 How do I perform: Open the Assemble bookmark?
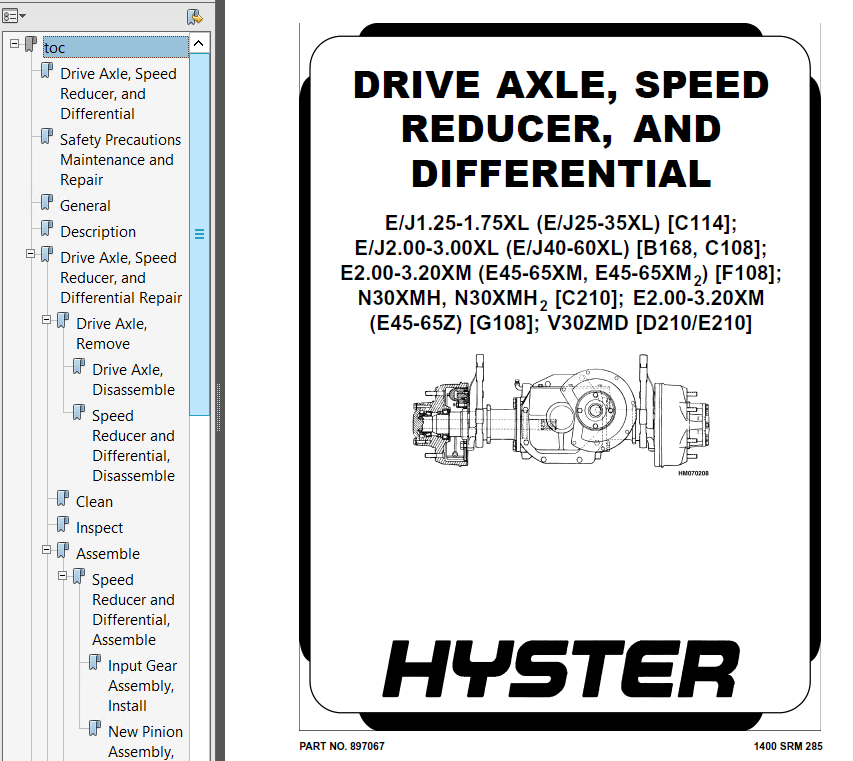(x=108, y=554)
